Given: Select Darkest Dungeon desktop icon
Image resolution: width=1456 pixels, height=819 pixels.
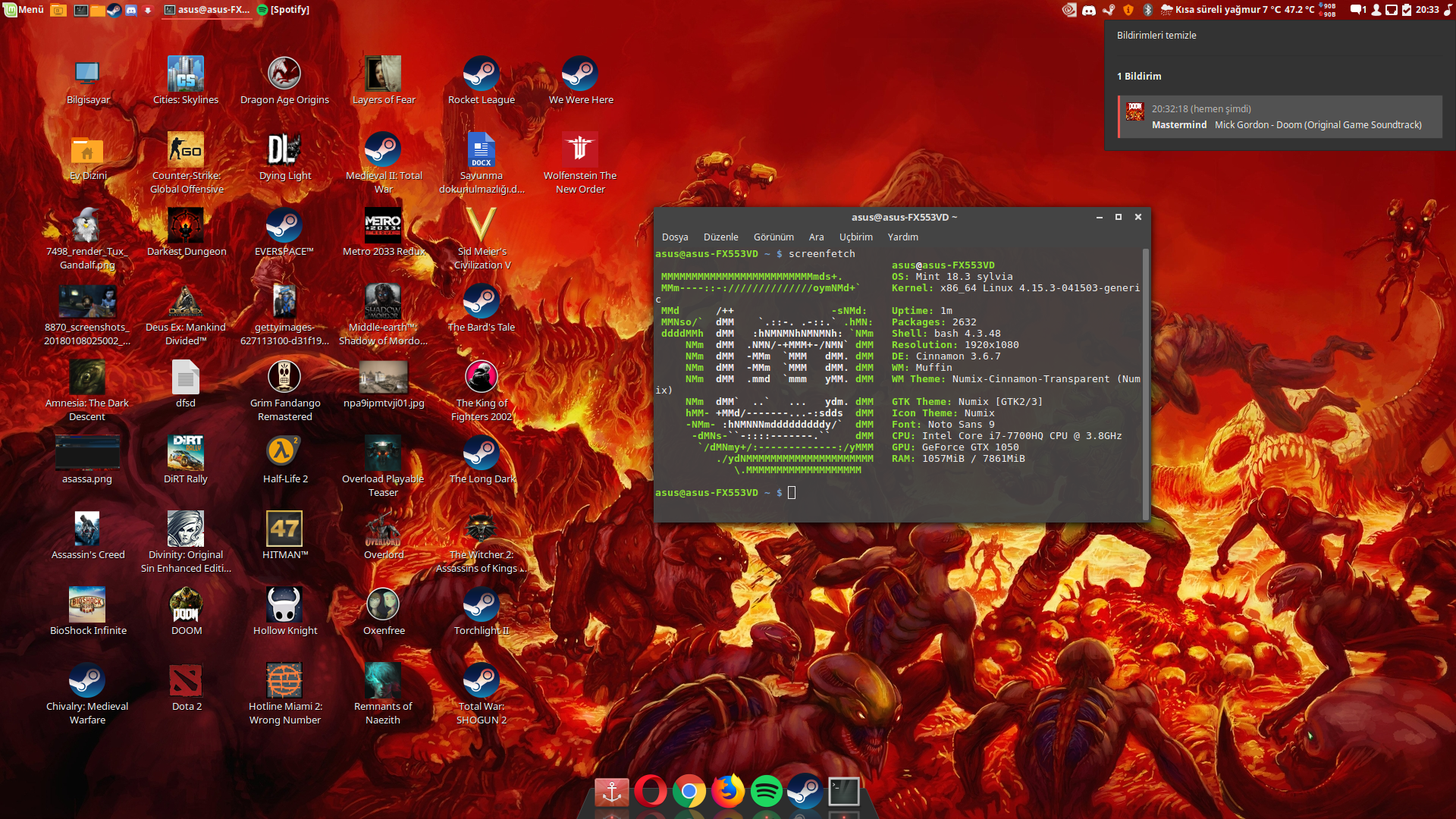Looking at the screenshot, I should pos(187,234).
